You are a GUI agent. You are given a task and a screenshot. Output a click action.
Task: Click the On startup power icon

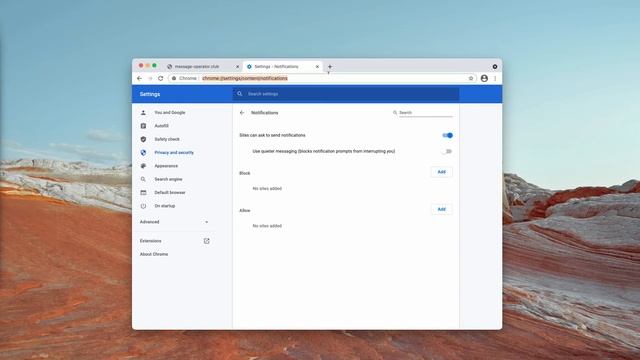tap(143, 206)
